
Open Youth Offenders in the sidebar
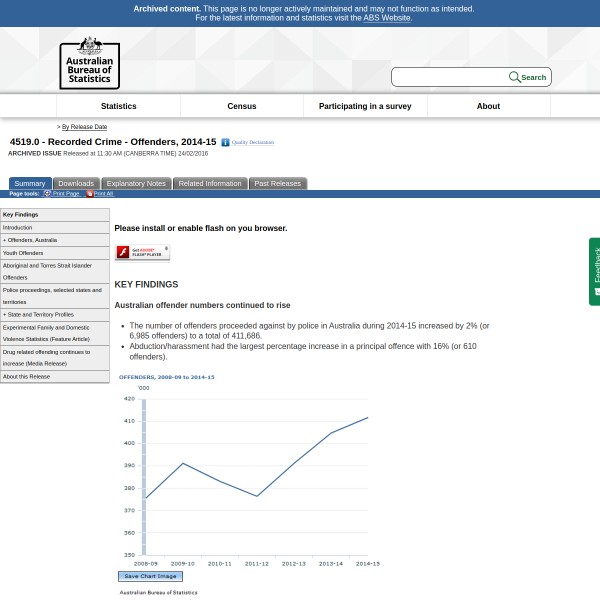23,253
